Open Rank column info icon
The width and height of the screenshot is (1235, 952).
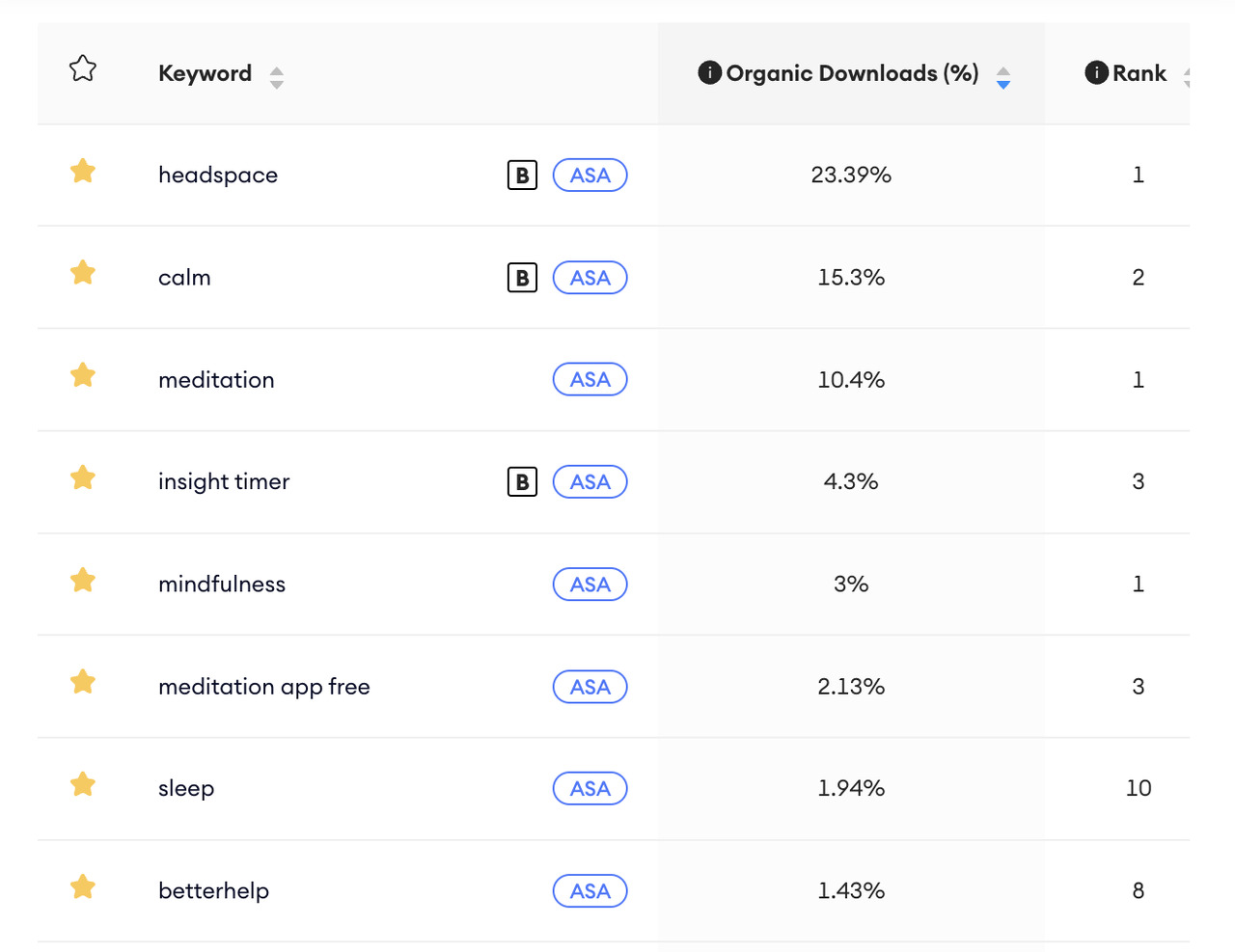coord(1096,72)
